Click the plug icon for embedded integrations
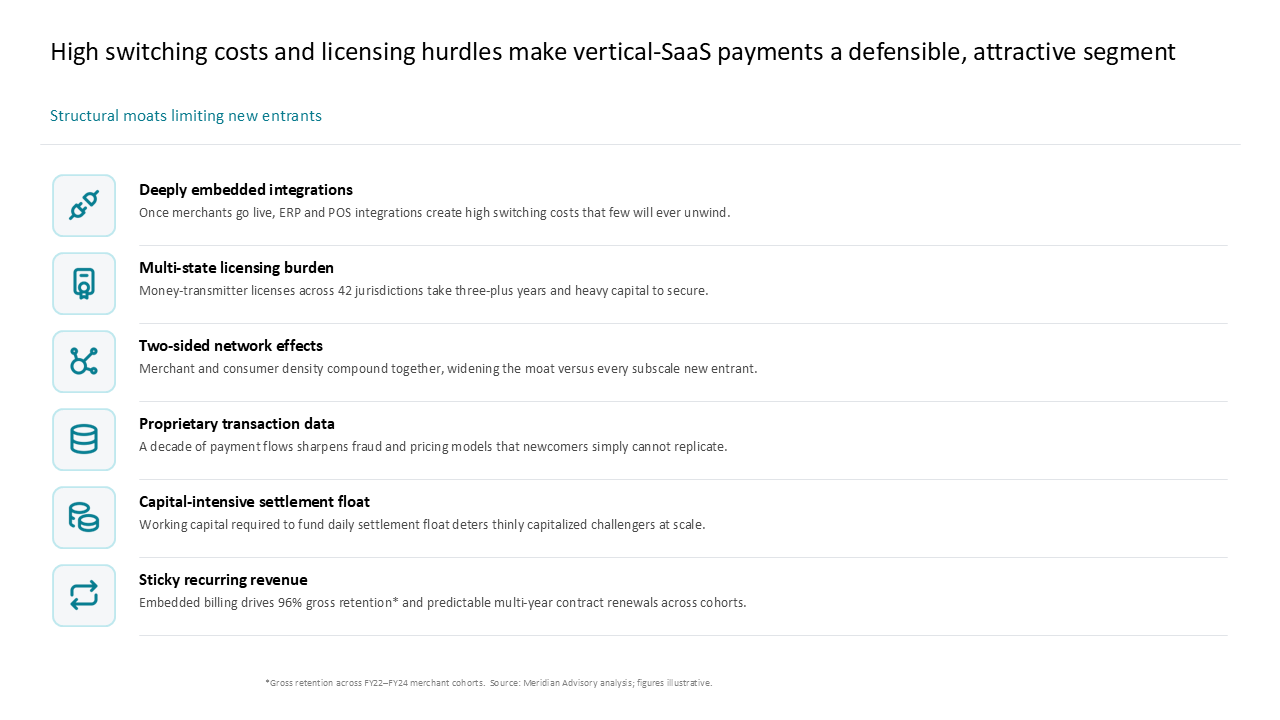This screenshot has width=1280, height=720. pyautogui.click(x=84, y=206)
